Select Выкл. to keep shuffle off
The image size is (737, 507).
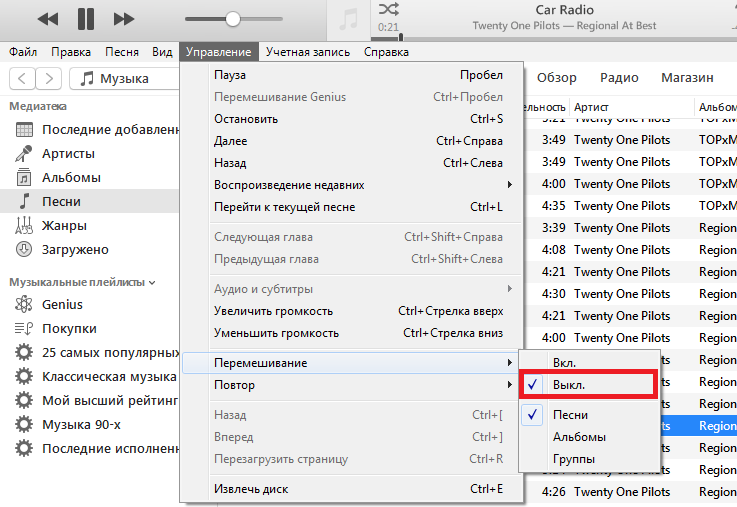click(x=589, y=385)
